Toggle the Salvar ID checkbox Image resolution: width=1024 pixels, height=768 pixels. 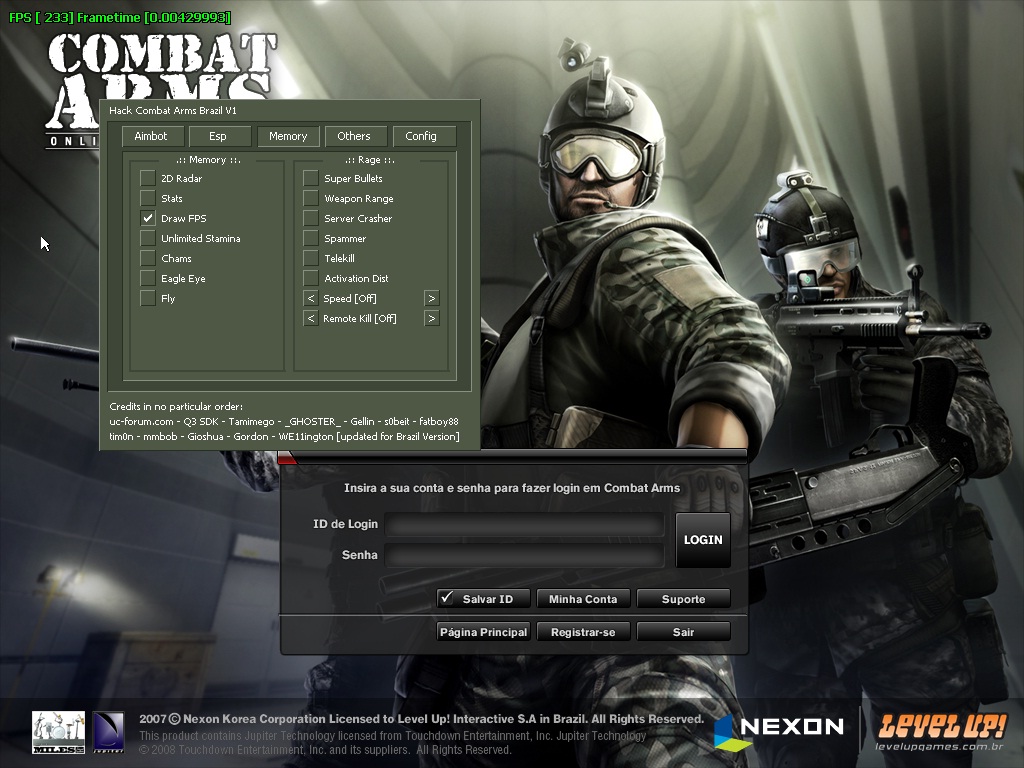(447, 598)
